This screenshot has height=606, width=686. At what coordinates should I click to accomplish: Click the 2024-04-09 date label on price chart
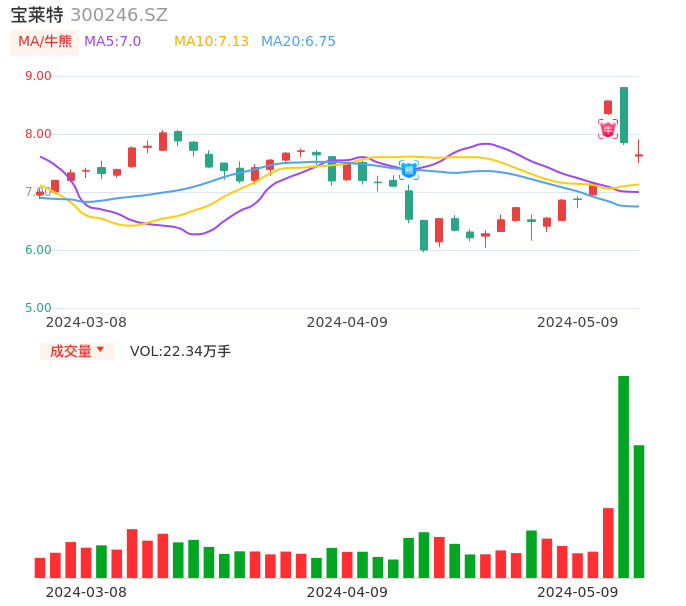[x=346, y=322]
